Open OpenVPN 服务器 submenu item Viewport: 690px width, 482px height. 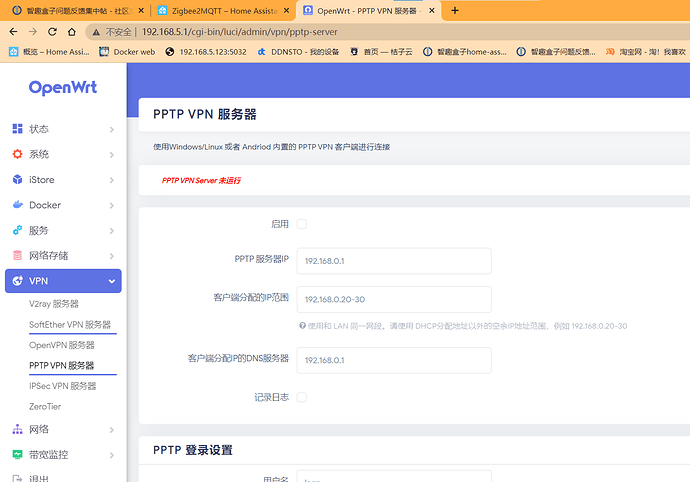(62, 345)
